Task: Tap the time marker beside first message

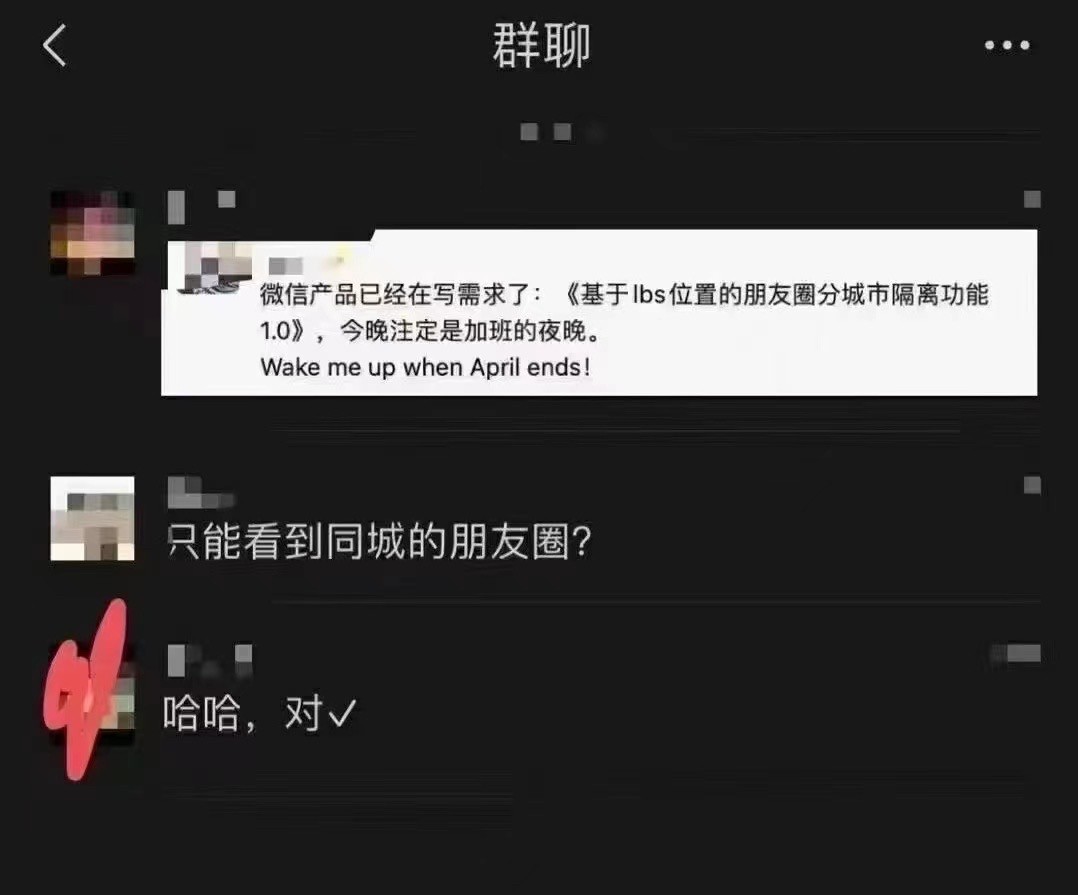Action: coord(1032,199)
